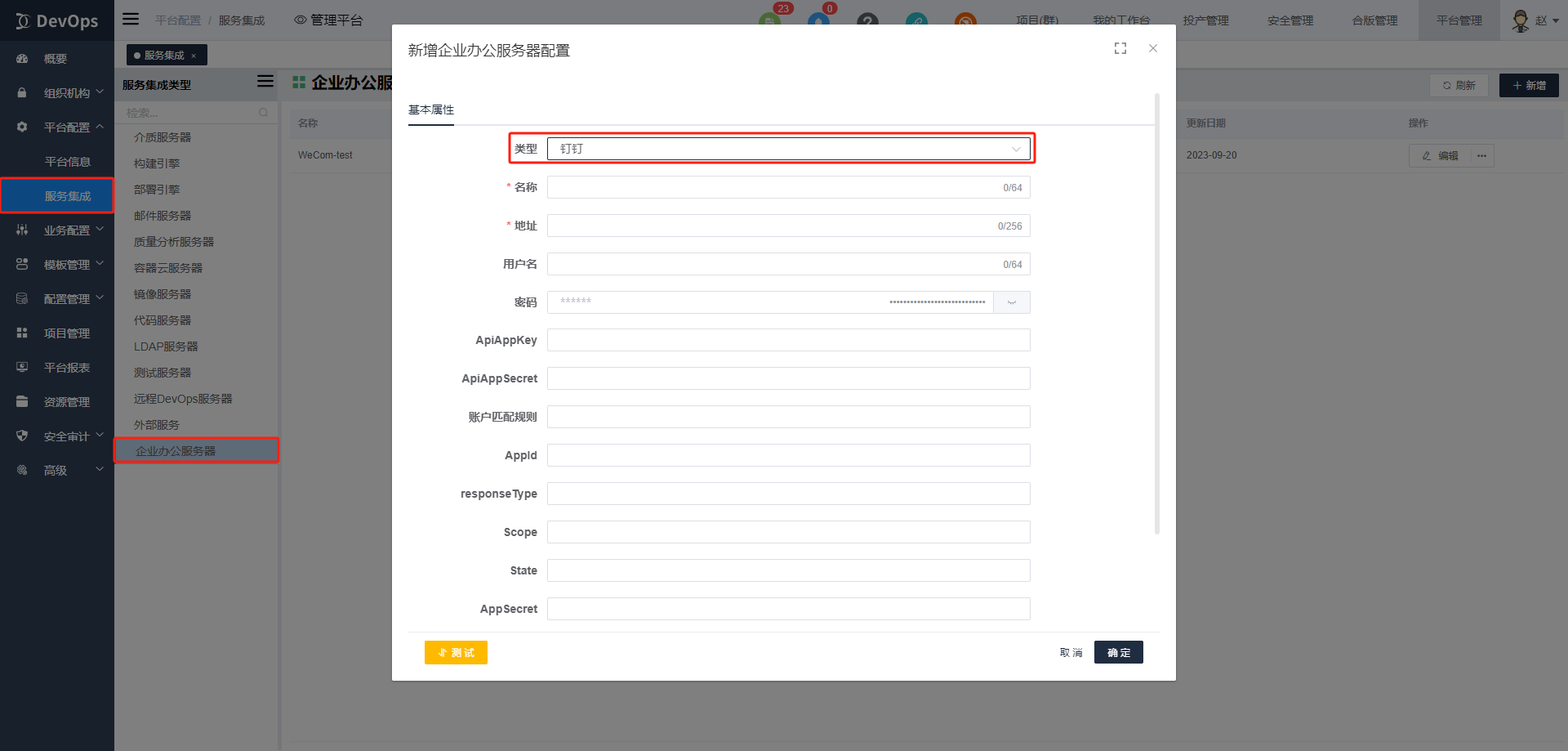This screenshot has width=1568, height=751.
Task: Click the yellow 测试 button
Action: tap(456, 653)
